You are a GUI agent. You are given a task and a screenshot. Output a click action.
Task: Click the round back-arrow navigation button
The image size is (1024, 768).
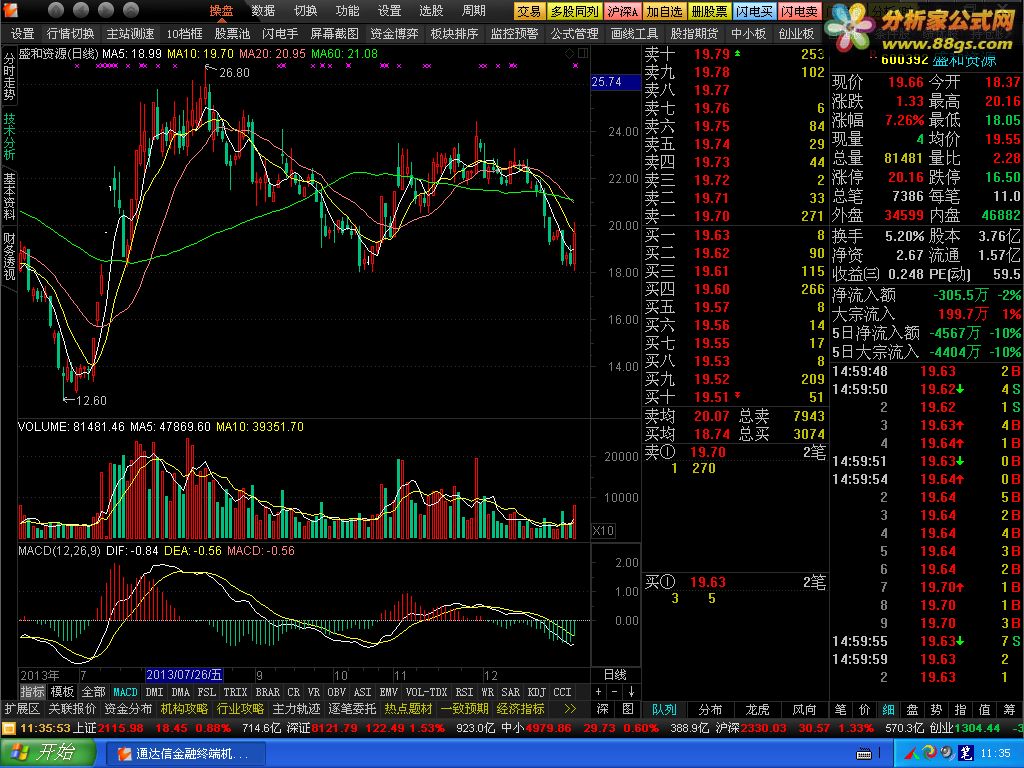[81, 10]
